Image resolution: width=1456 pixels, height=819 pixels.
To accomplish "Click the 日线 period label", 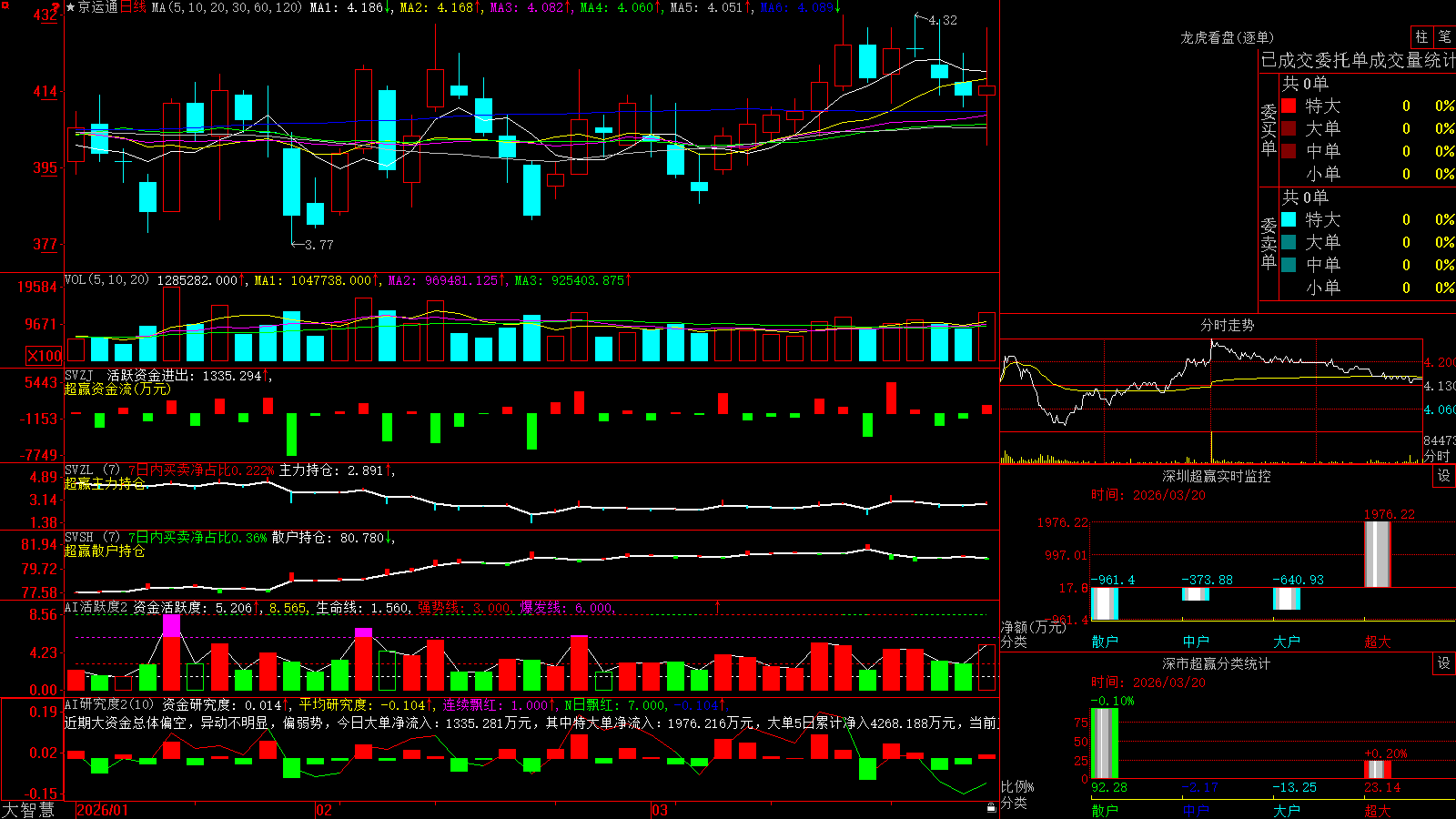I will [132, 7].
